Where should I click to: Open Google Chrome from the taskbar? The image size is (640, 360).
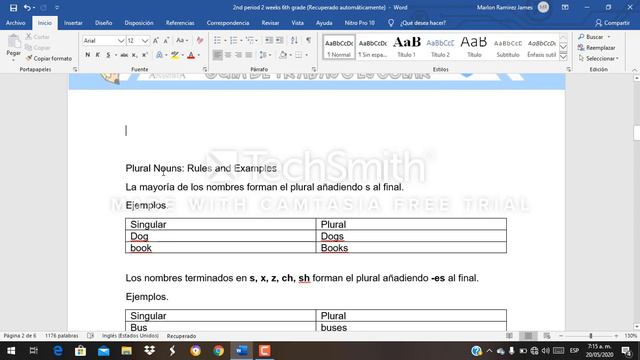coord(218,351)
